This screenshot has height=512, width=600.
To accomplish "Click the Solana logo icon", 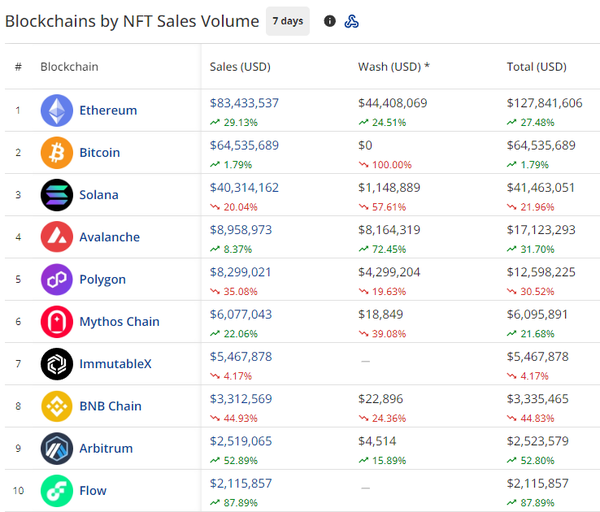I will (x=56, y=195).
